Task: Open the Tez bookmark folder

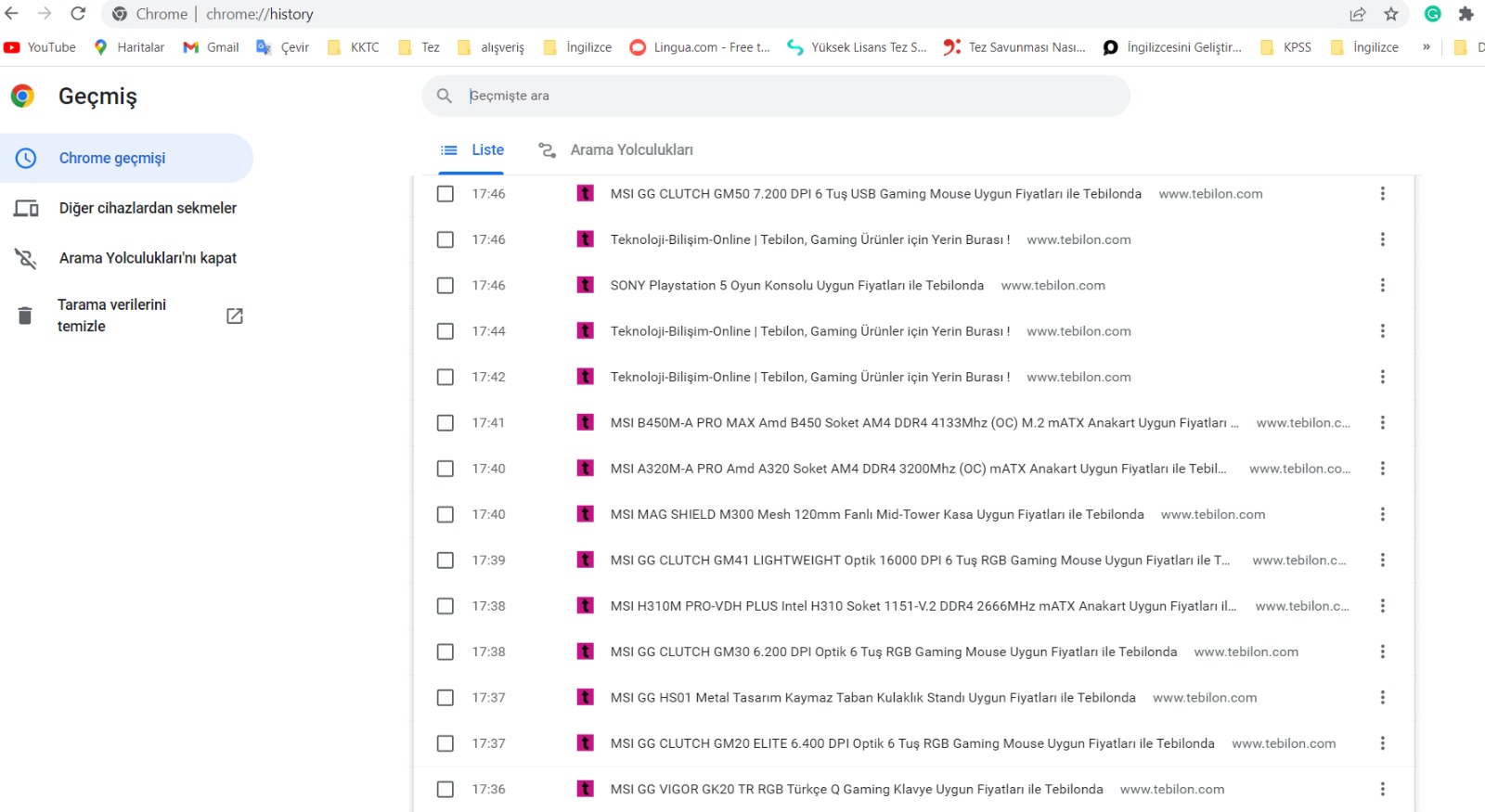Action: [420, 47]
